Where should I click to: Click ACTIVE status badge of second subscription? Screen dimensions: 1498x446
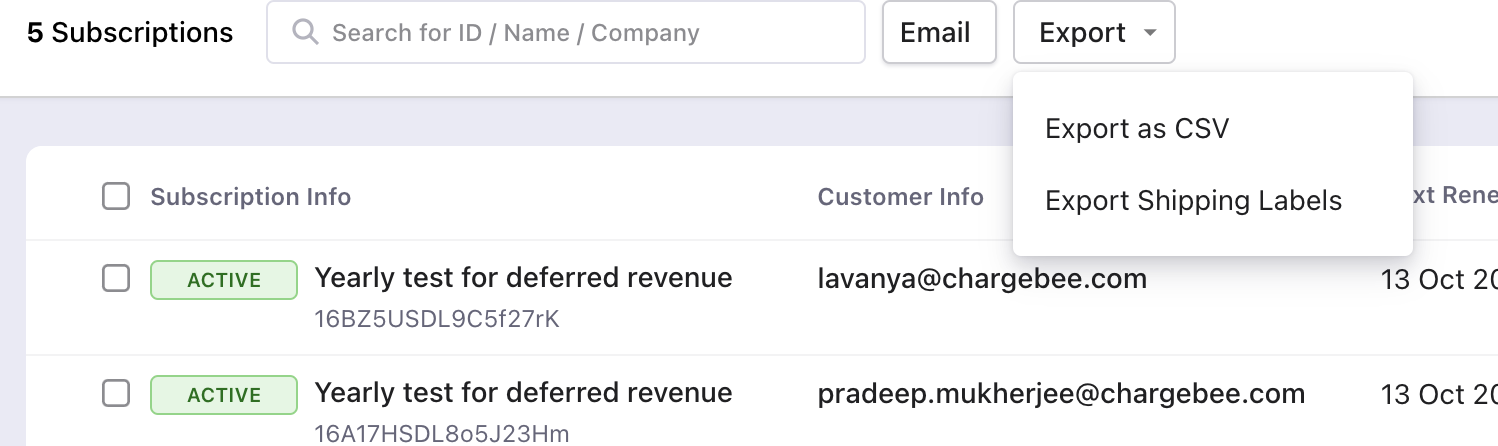224,395
